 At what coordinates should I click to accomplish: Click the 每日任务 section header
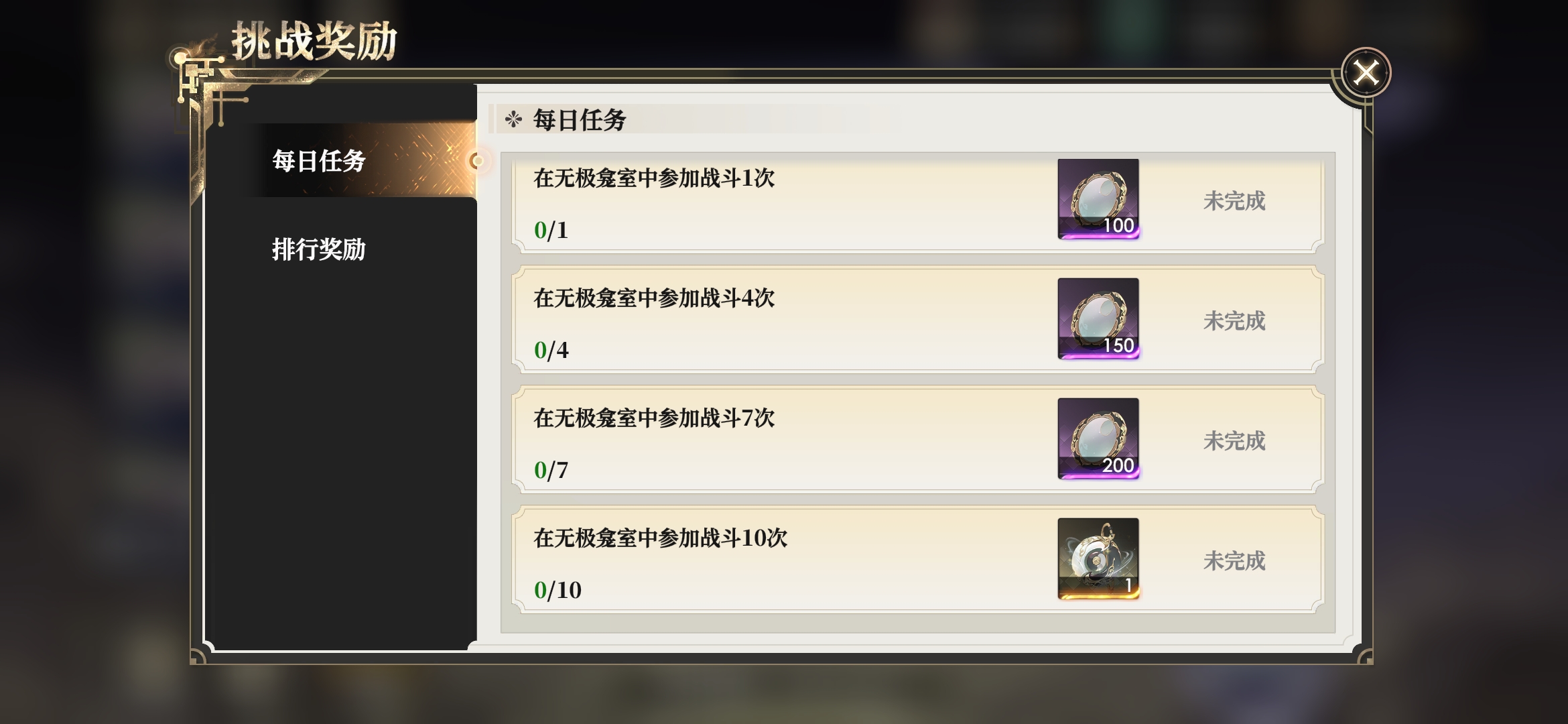point(579,120)
